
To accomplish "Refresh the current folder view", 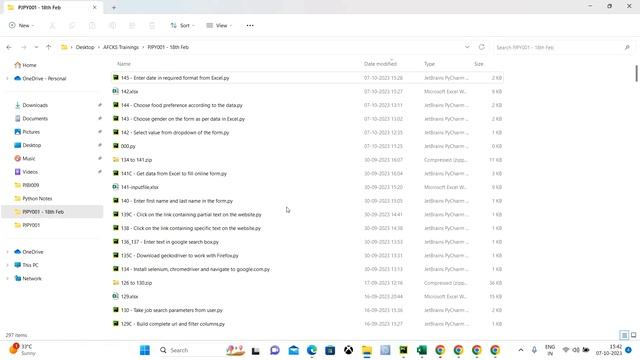I will [x=482, y=47].
